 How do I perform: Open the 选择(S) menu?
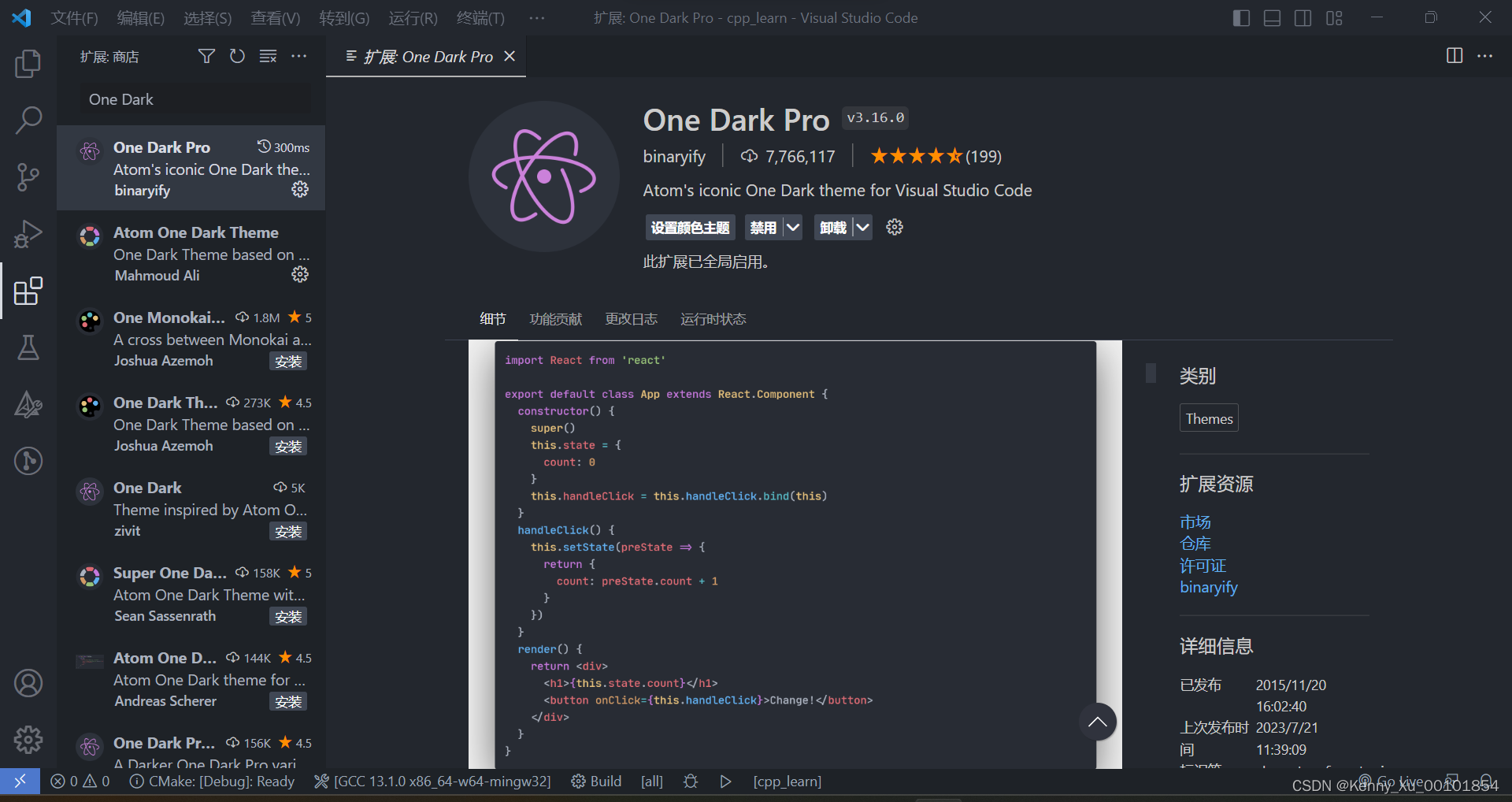click(208, 17)
